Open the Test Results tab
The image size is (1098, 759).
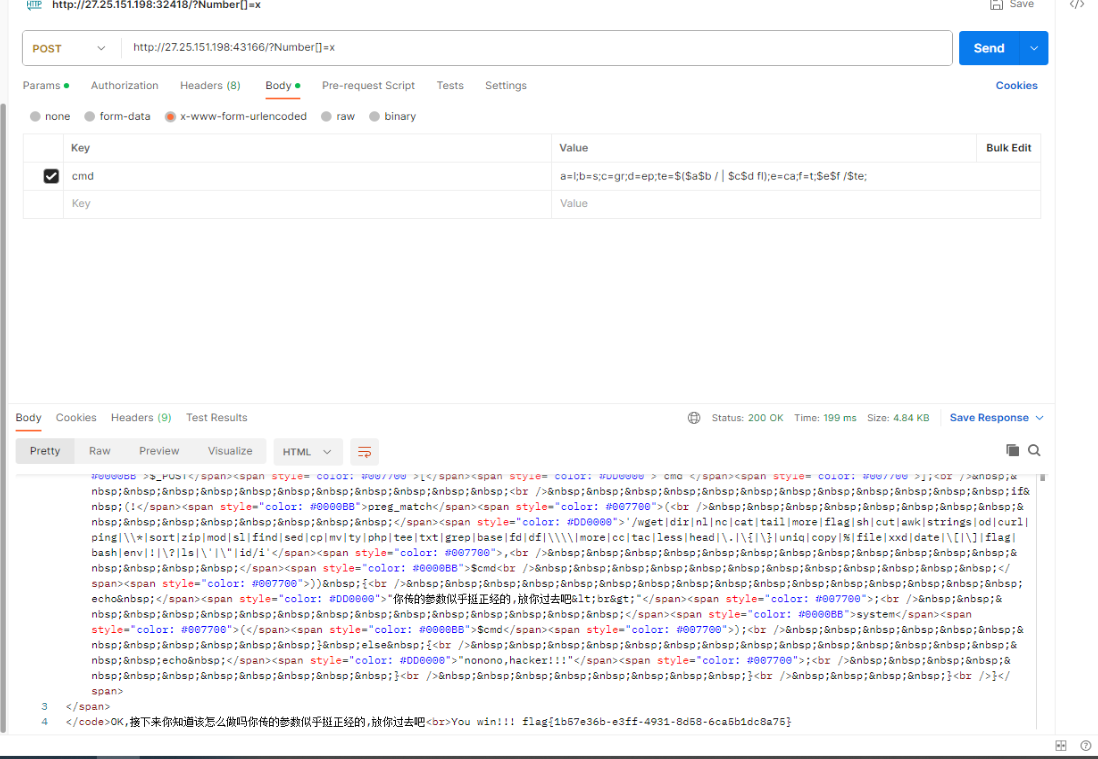pyautogui.click(x=216, y=417)
